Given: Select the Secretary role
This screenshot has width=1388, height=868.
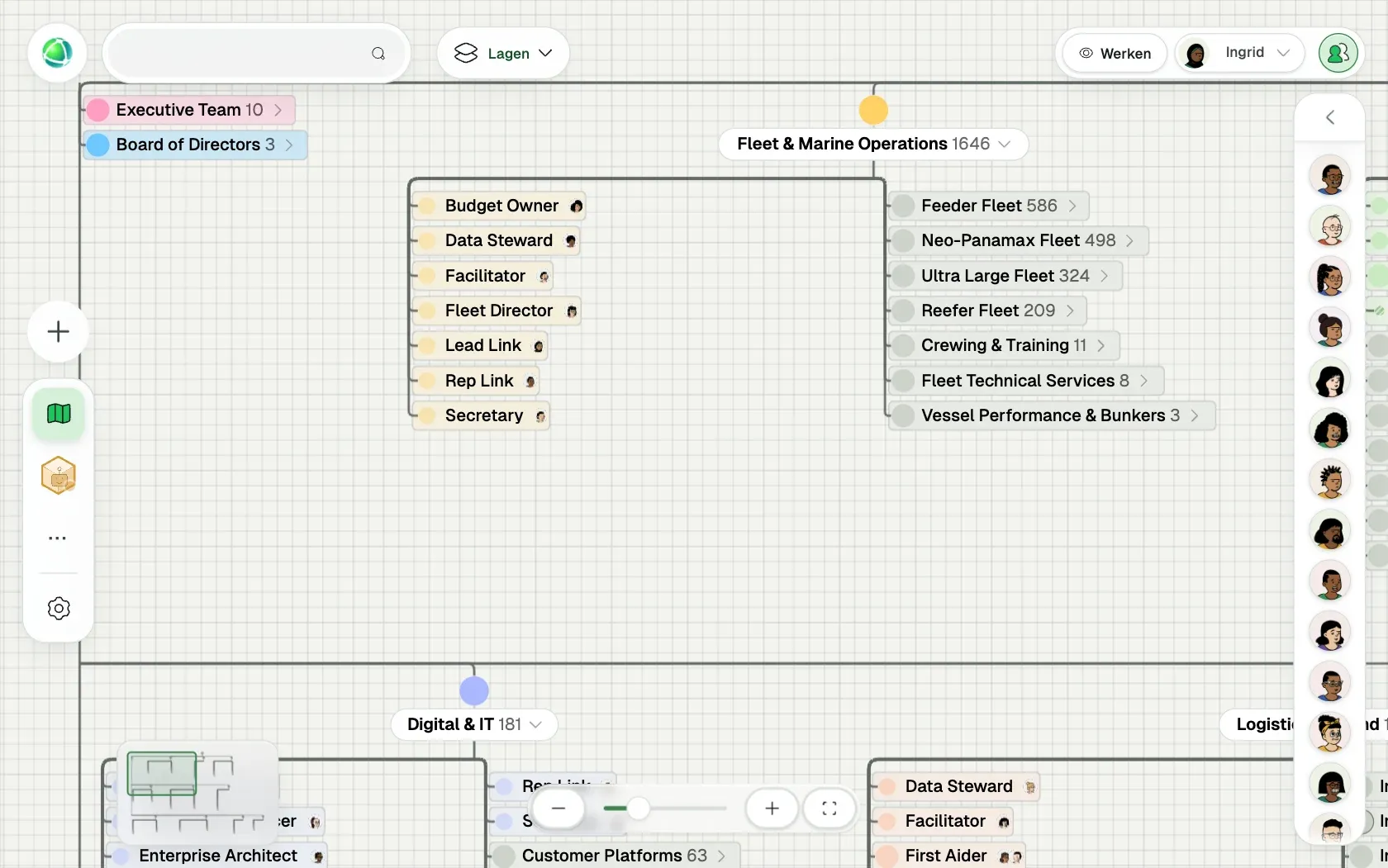Looking at the screenshot, I should [481, 415].
